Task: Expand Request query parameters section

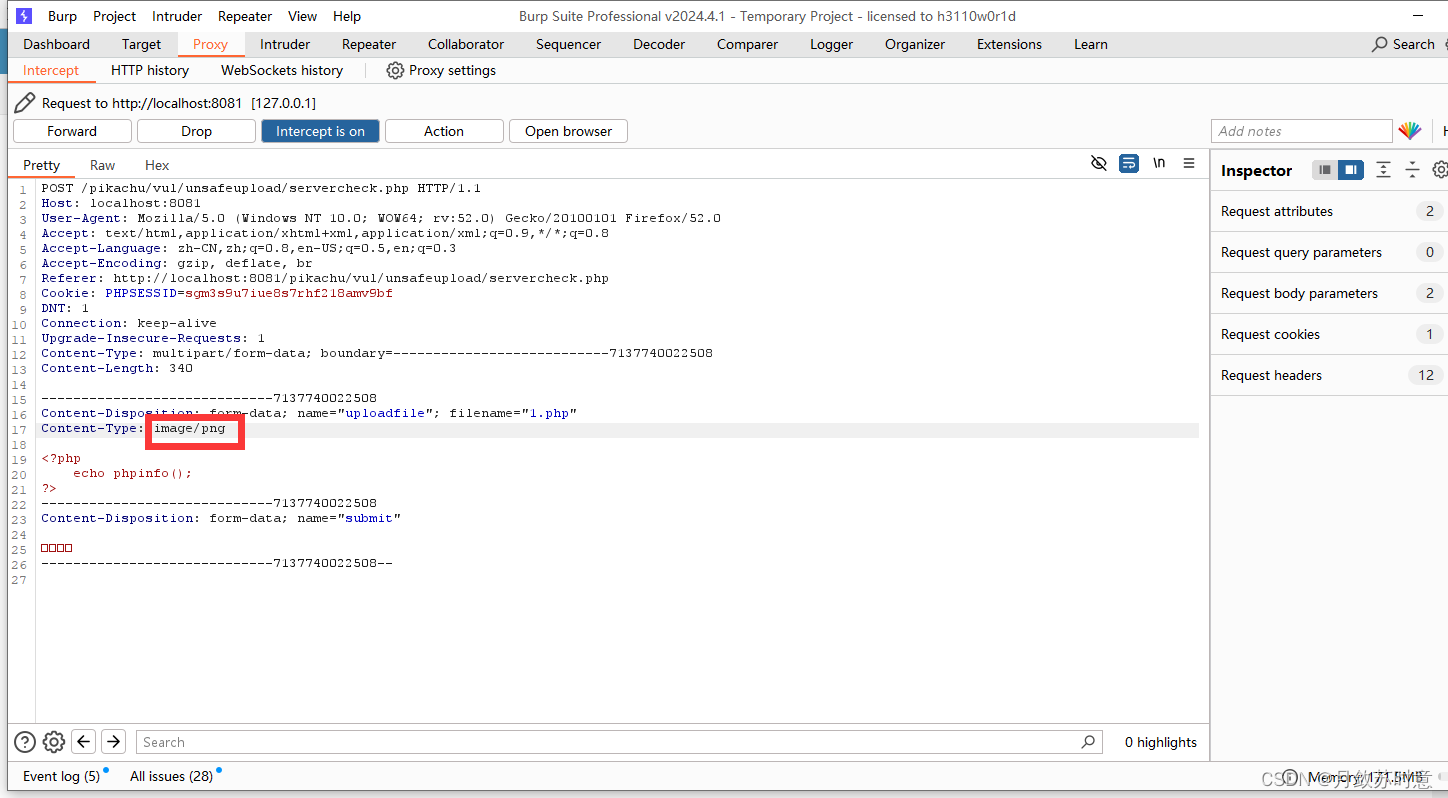Action: (x=1329, y=252)
